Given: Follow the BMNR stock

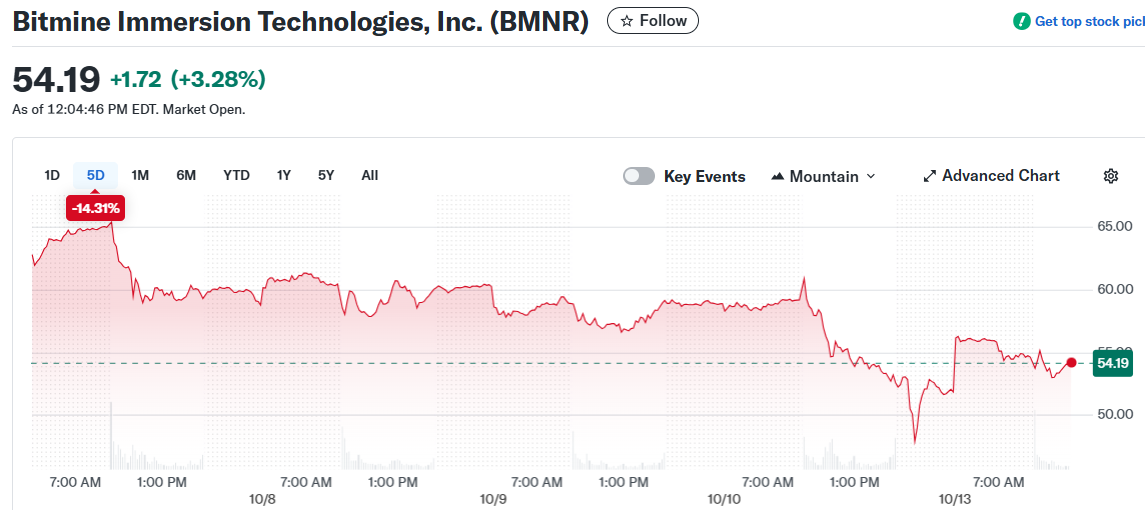Looking at the screenshot, I should point(653,21).
